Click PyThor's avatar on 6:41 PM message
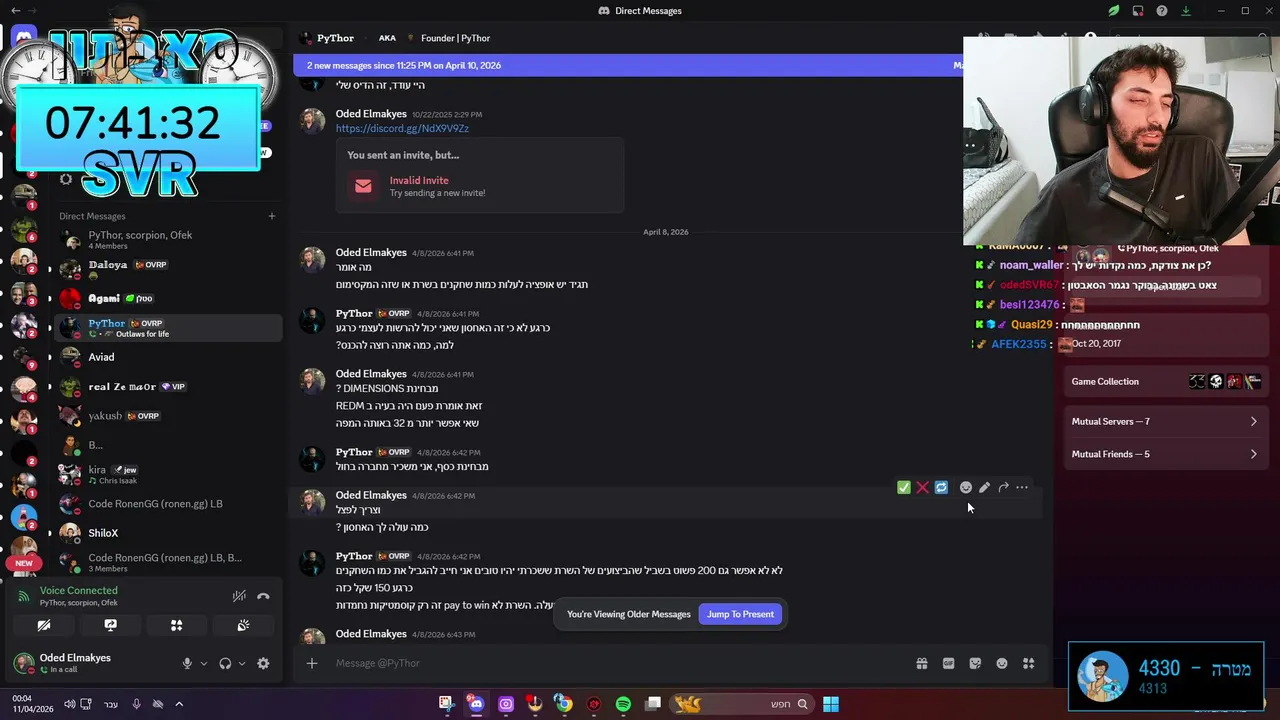The height and width of the screenshot is (720, 1280). coord(313,320)
